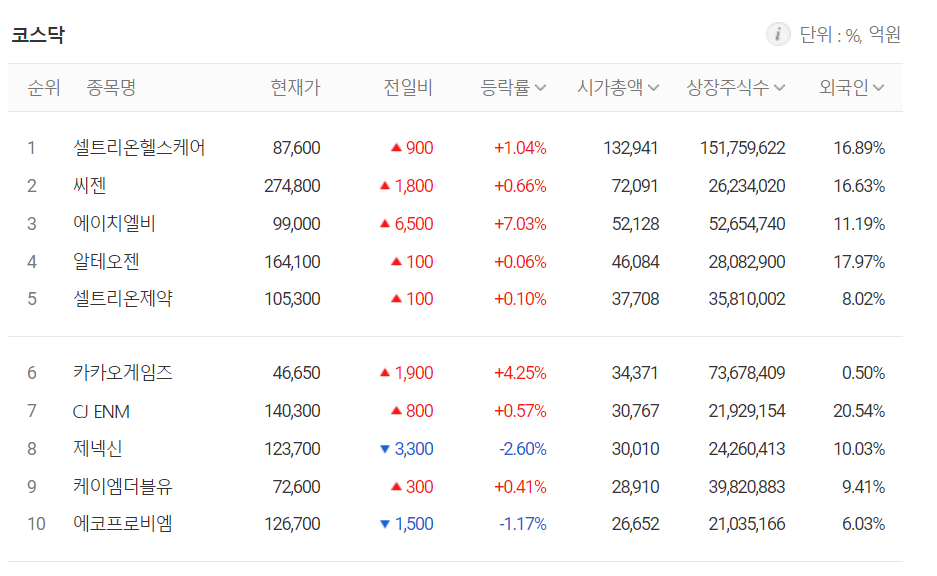937x576 pixels.
Task: Click market cap value 52,128
Action: [635, 223]
